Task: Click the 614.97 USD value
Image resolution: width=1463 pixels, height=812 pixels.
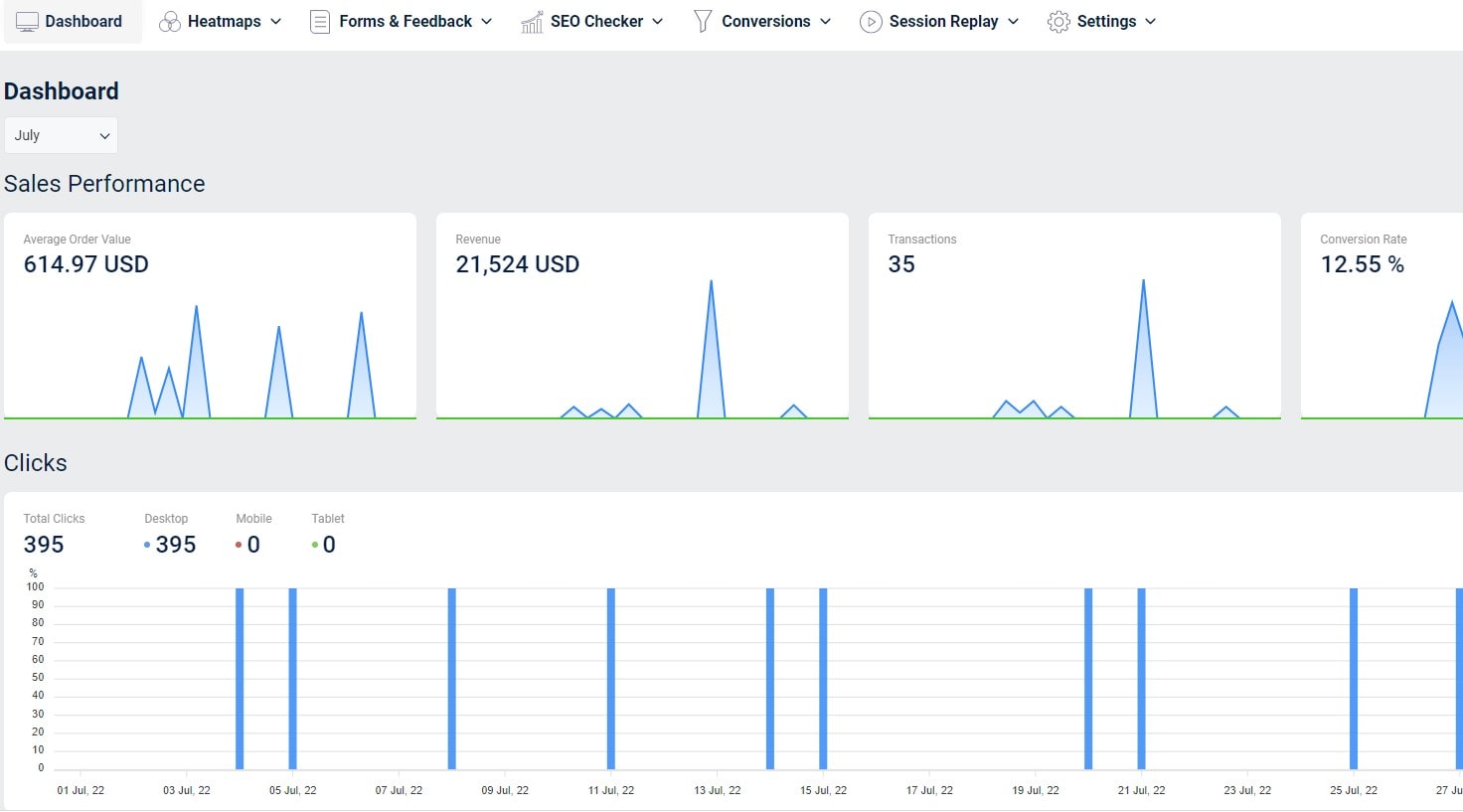Action: coord(86,264)
